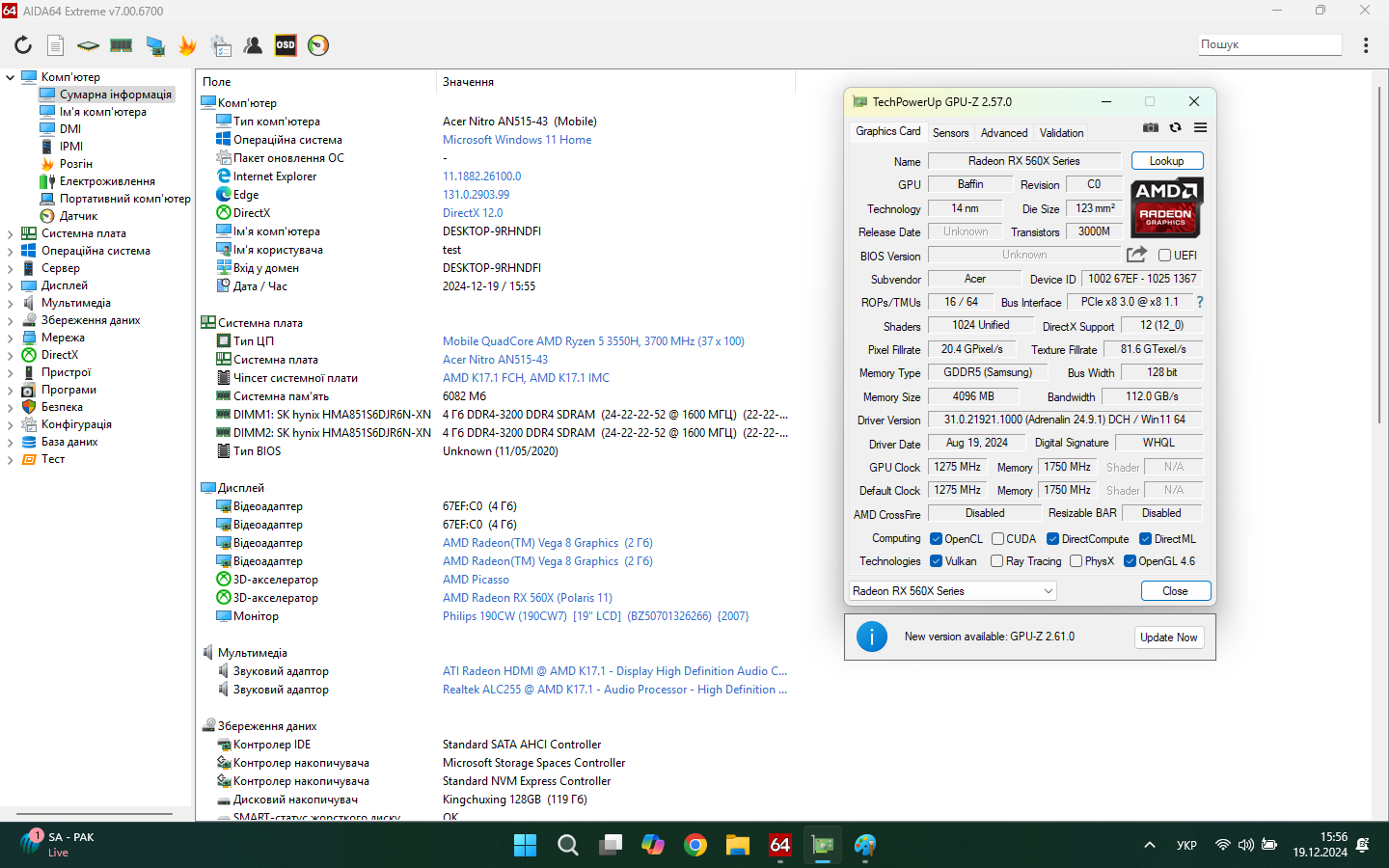Image resolution: width=1389 pixels, height=868 pixels.
Task: Click the BIOS export share icon
Action: [x=1136, y=255]
